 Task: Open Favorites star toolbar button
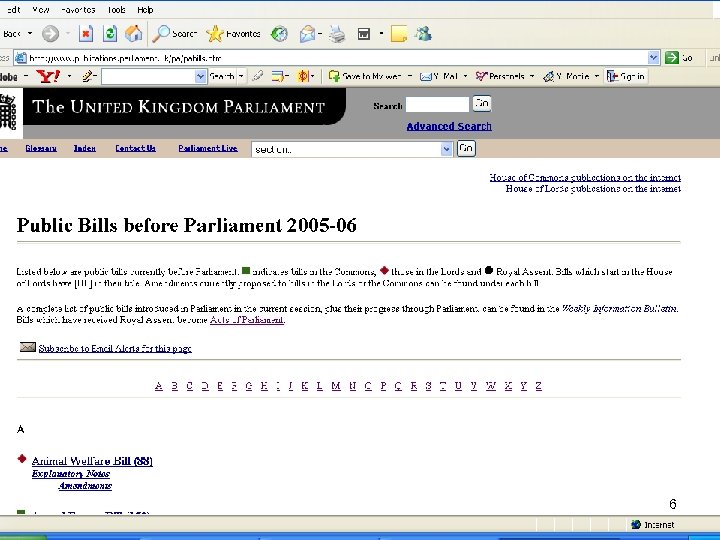tap(233, 34)
